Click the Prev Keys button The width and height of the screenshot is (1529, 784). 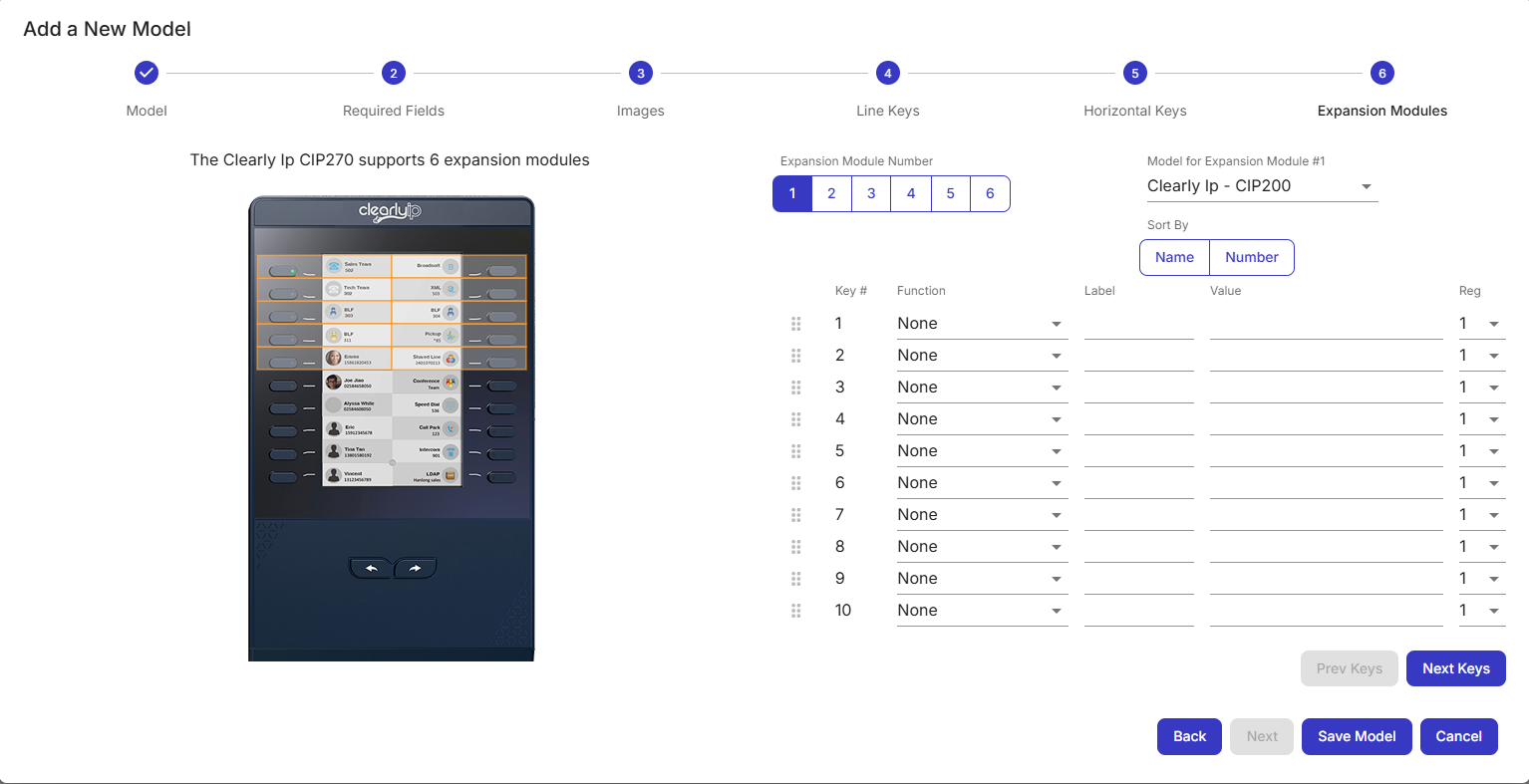(x=1350, y=668)
